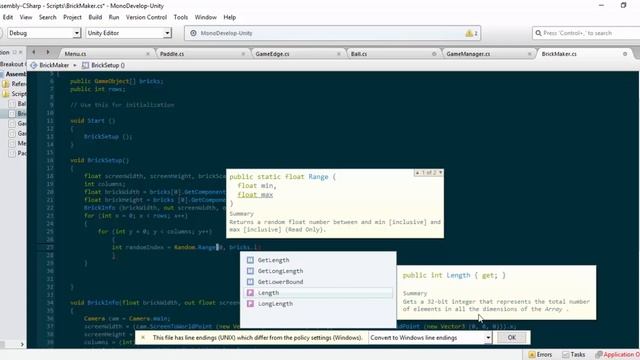Open the Tasks pad

573,355
